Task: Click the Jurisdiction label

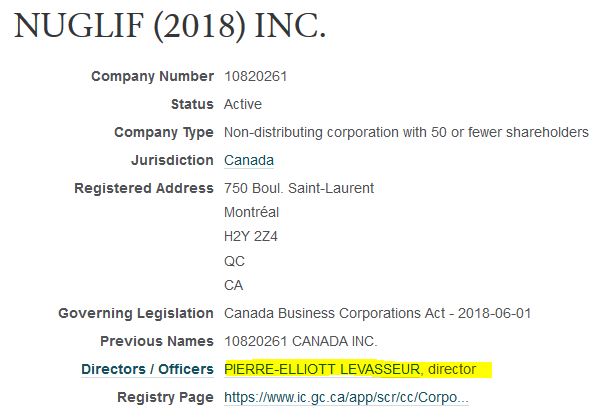Action: pyautogui.click(x=172, y=160)
